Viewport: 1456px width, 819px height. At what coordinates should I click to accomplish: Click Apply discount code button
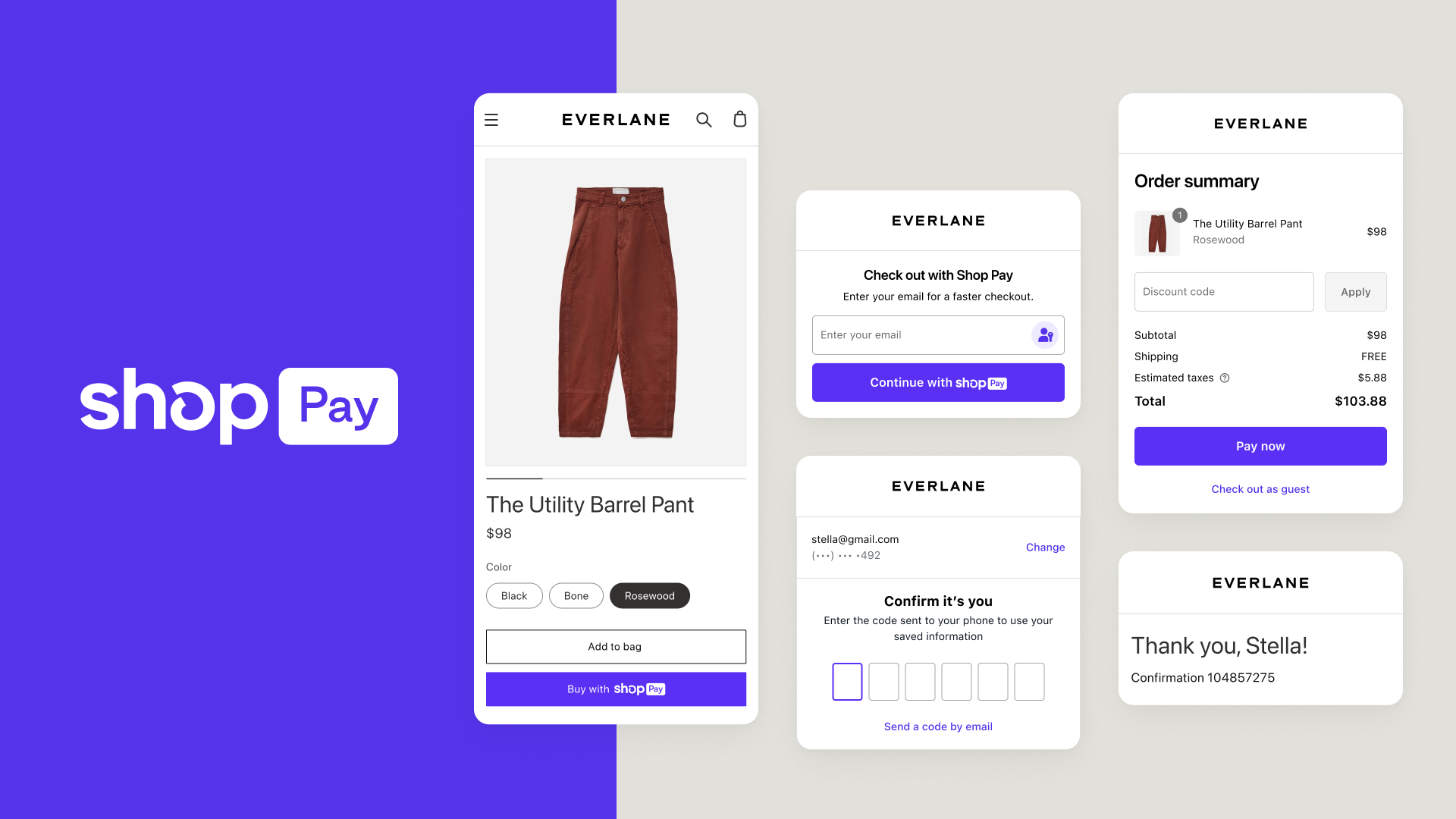point(1355,291)
